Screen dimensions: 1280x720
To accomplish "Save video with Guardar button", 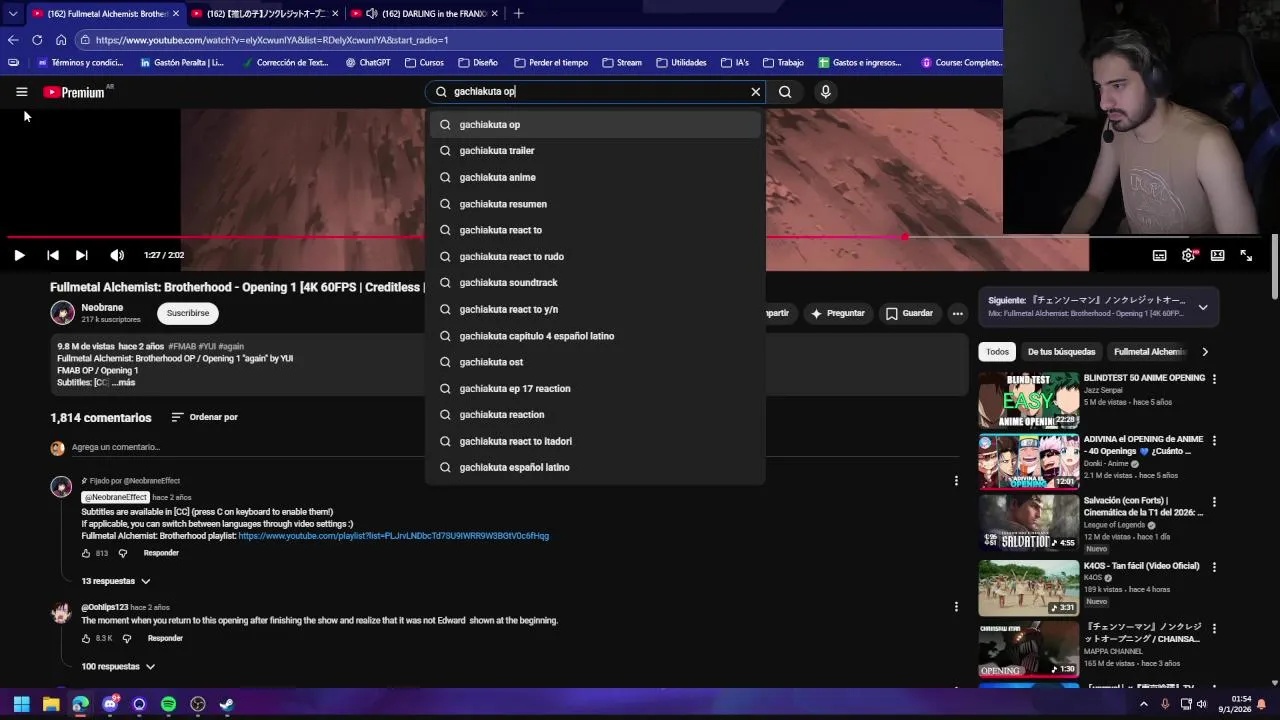I will tap(909, 313).
